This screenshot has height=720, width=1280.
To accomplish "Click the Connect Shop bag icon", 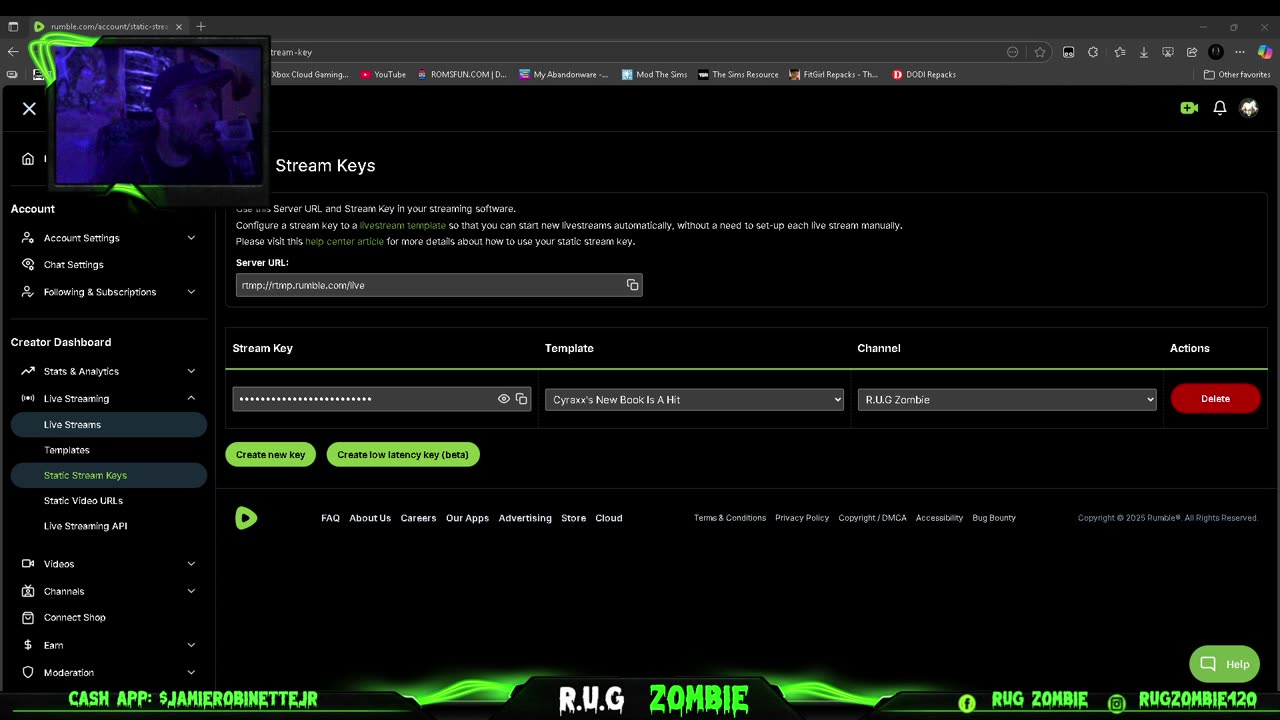I will (28, 618).
